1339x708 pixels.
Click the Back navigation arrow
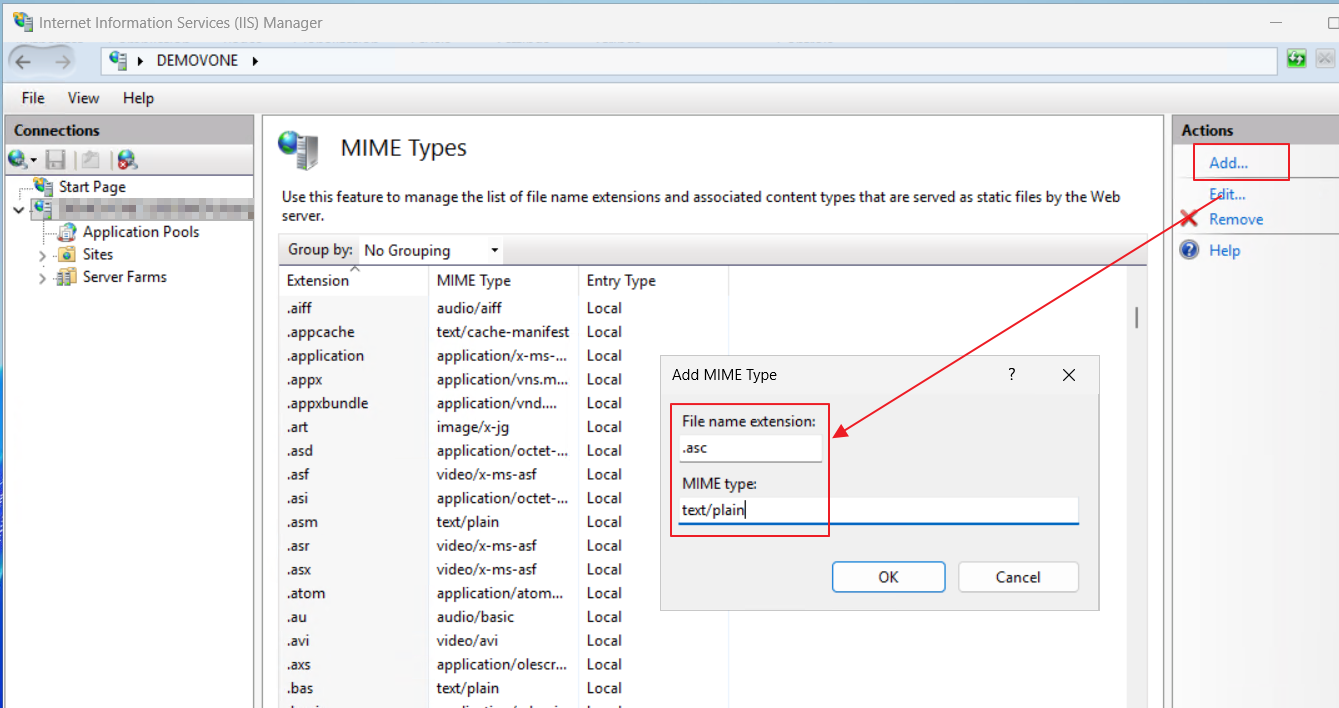click(23, 61)
